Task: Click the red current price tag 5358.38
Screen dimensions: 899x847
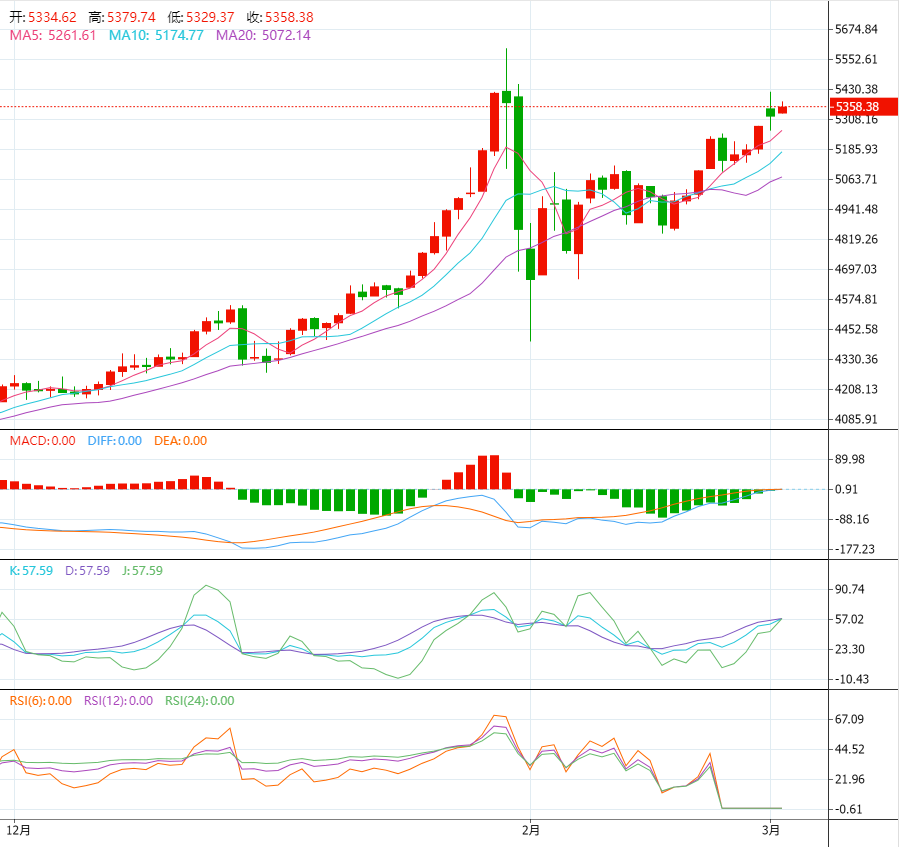Action: click(x=857, y=107)
